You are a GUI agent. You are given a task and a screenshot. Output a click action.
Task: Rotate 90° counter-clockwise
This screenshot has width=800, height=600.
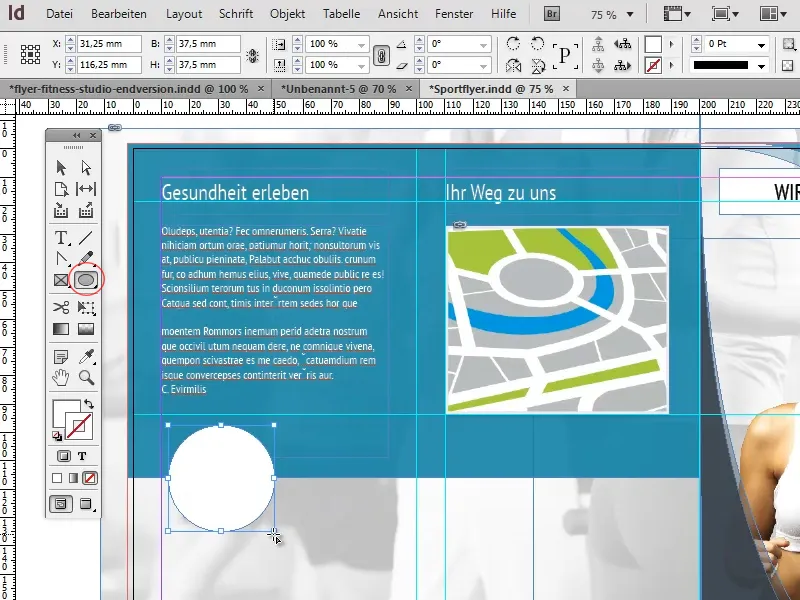537,44
